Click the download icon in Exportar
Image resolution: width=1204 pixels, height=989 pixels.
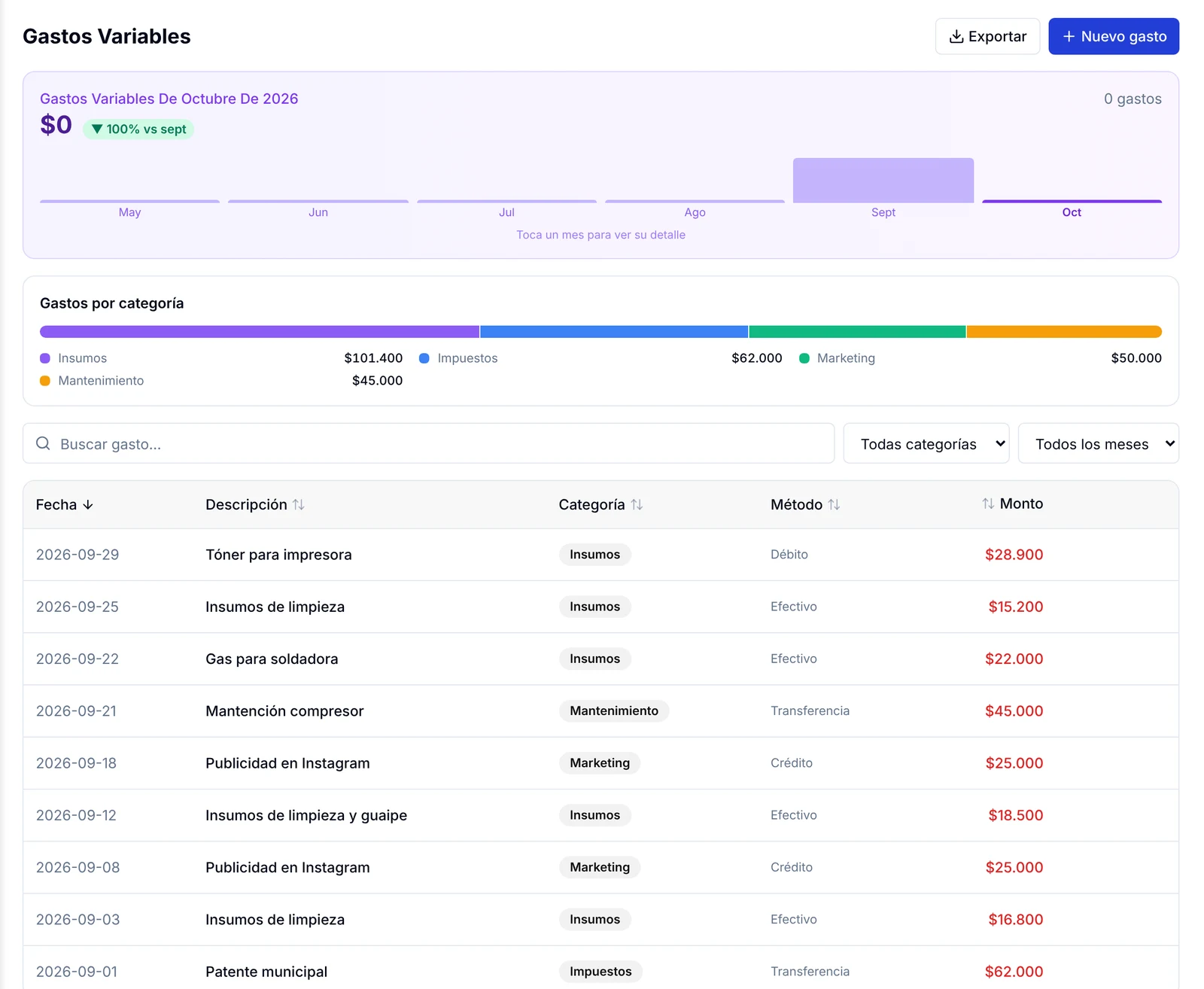point(956,37)
